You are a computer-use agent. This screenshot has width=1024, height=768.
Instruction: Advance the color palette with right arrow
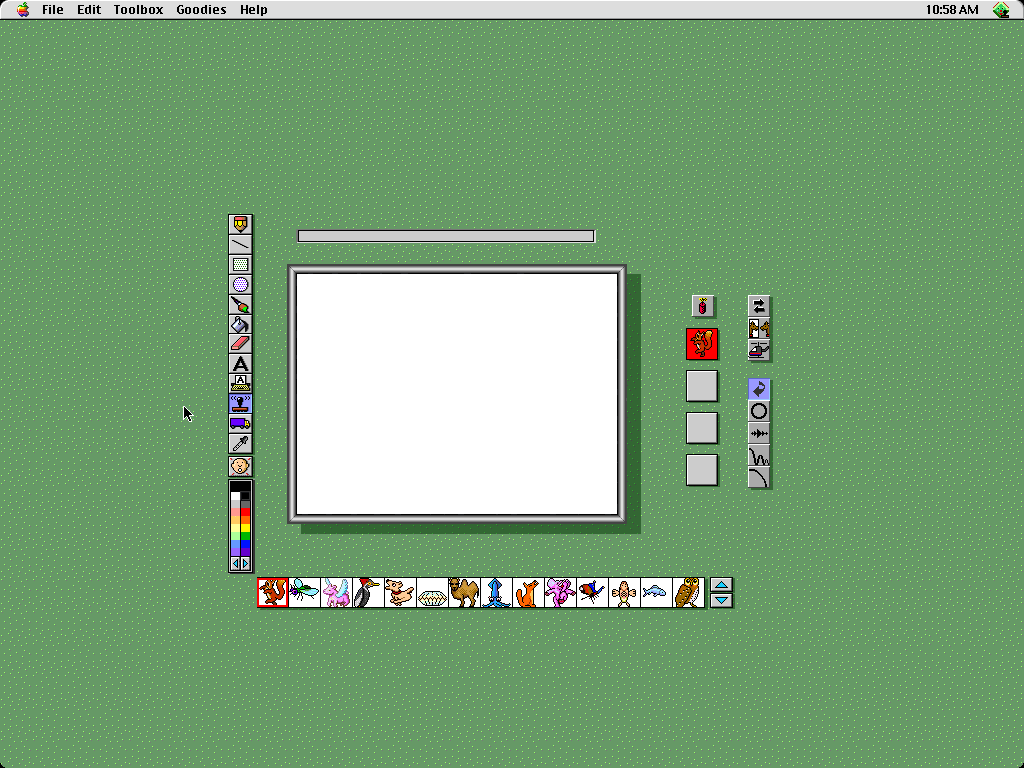click(x=246, y=563)
